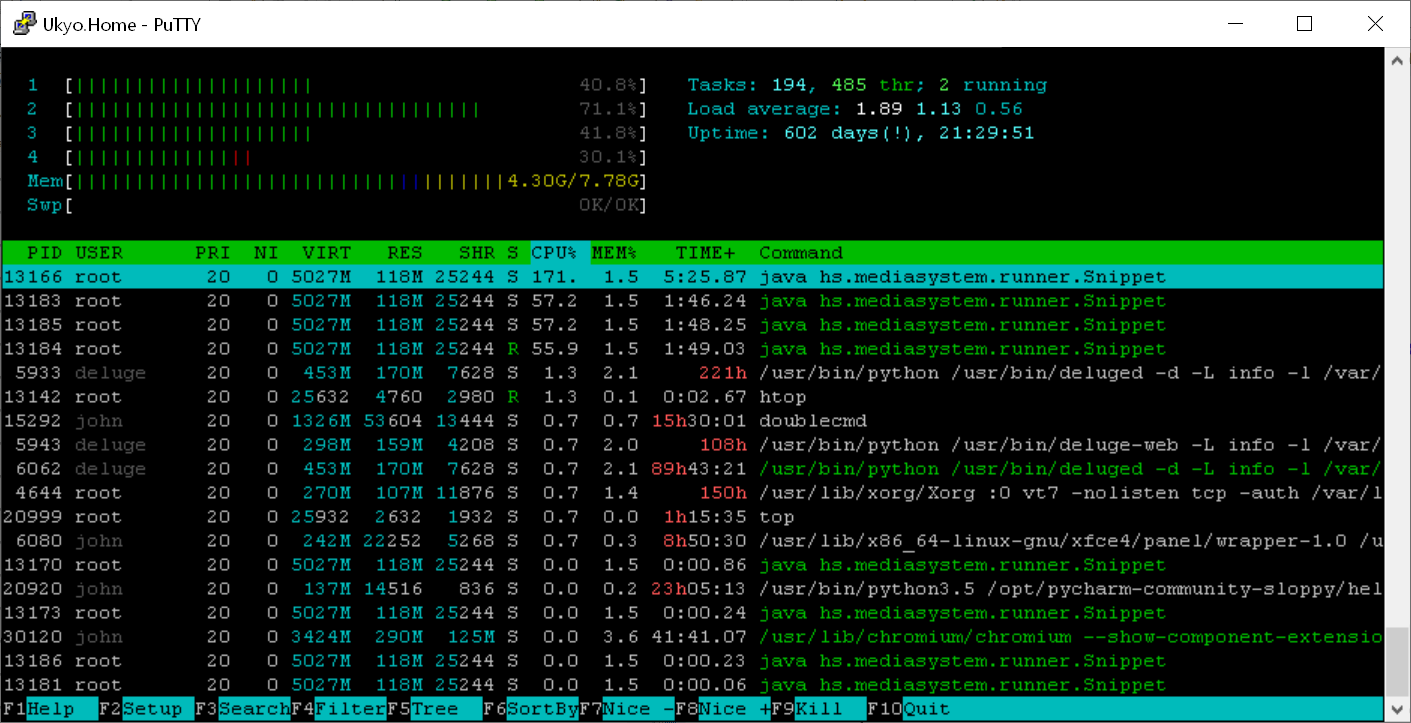Click the vertical scrollbar thumb
Screen dimensions: 1411x723
tap(1398, 660)
